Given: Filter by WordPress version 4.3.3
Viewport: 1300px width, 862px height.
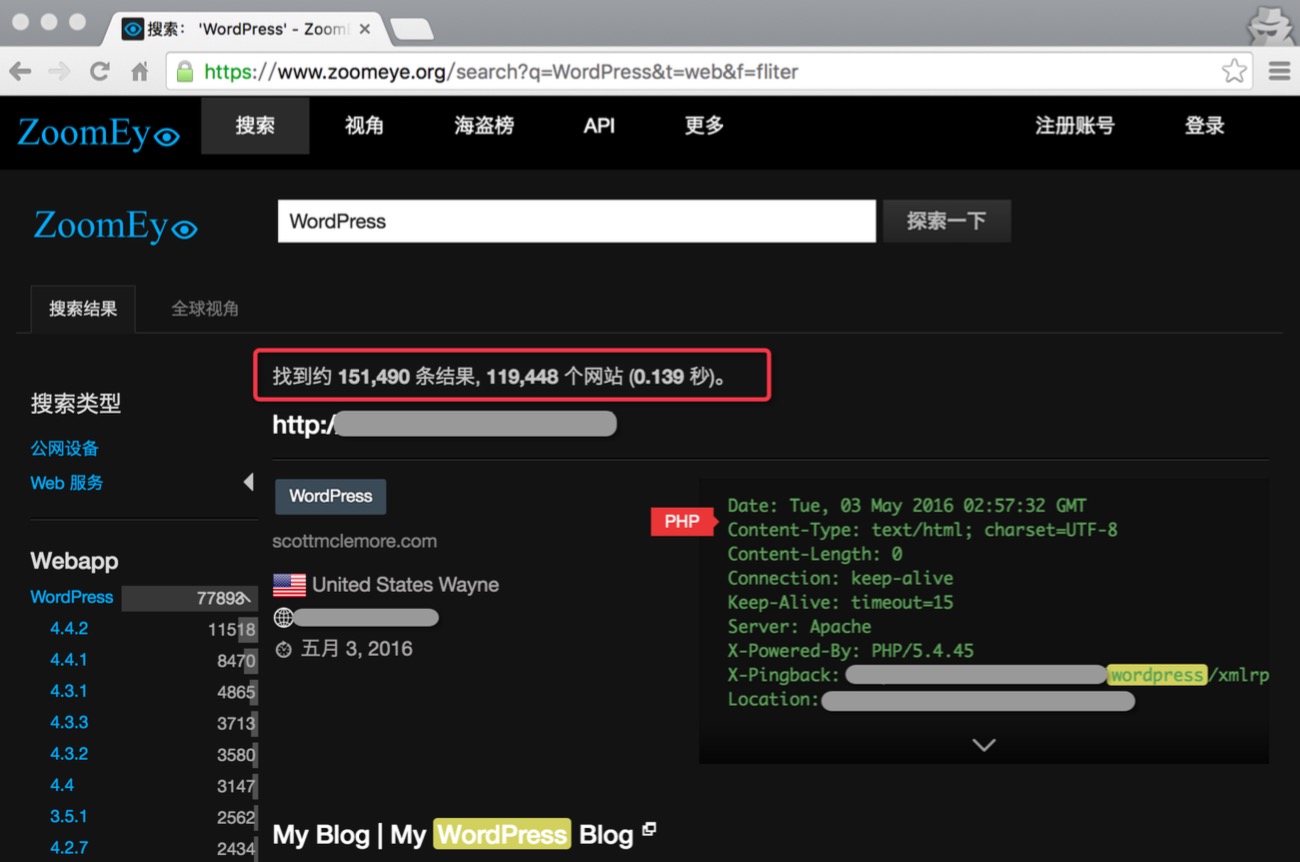Looking at the screenshot, I should (69, 723).
